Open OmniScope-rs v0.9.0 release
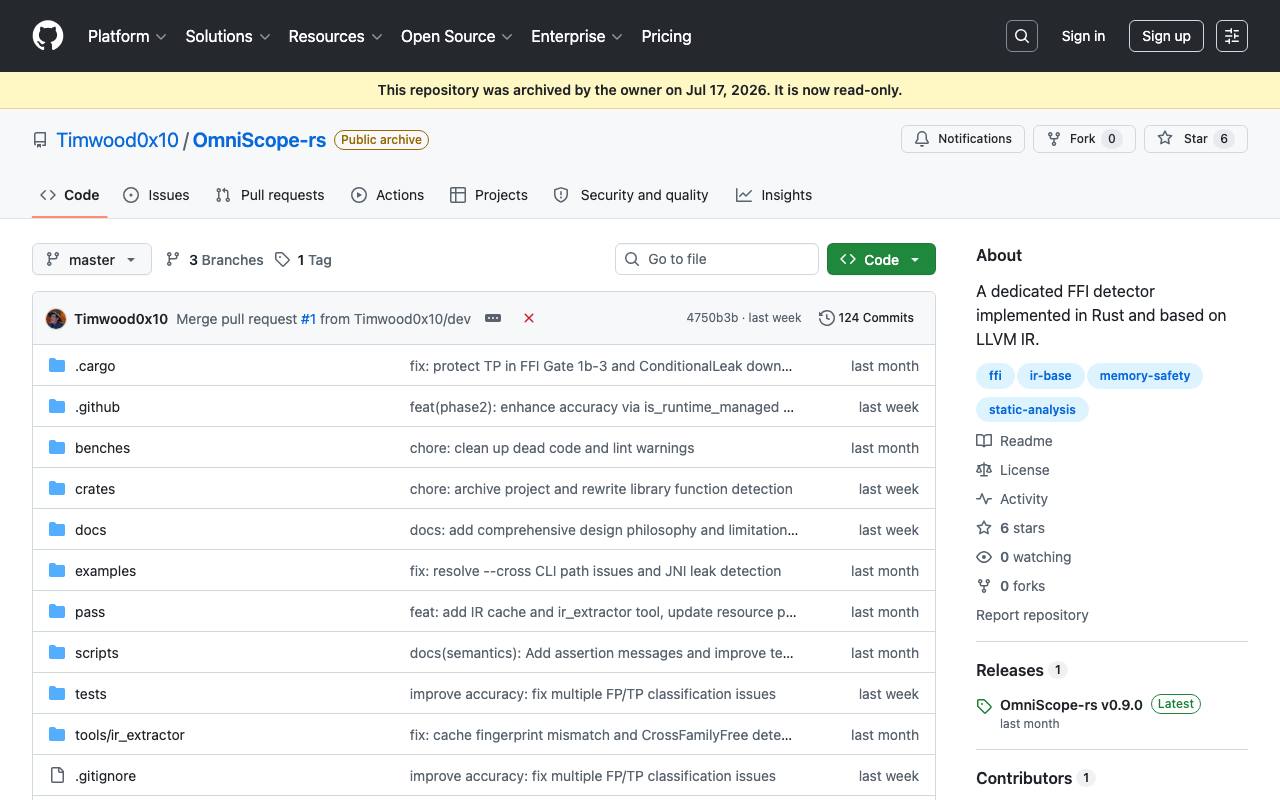 point(1071,705)
